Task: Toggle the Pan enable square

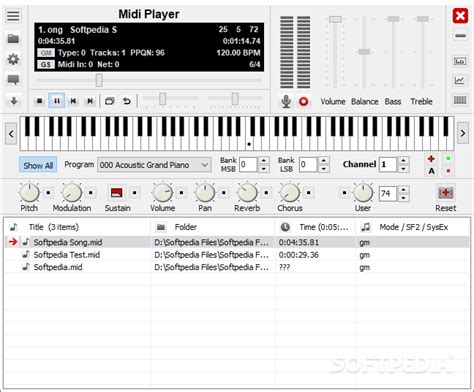Action: pos(224,193)
